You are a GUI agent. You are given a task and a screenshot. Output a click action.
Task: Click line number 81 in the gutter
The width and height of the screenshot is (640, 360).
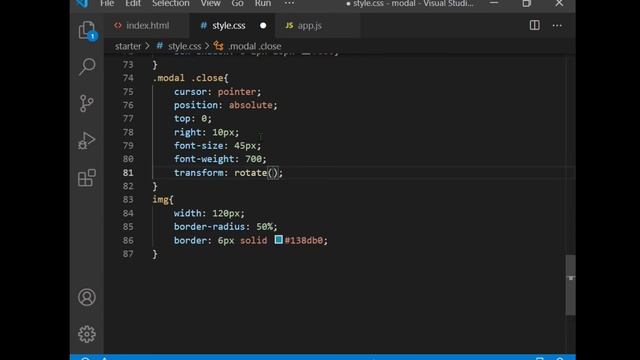pyautogui.click(x=128, y=173)
